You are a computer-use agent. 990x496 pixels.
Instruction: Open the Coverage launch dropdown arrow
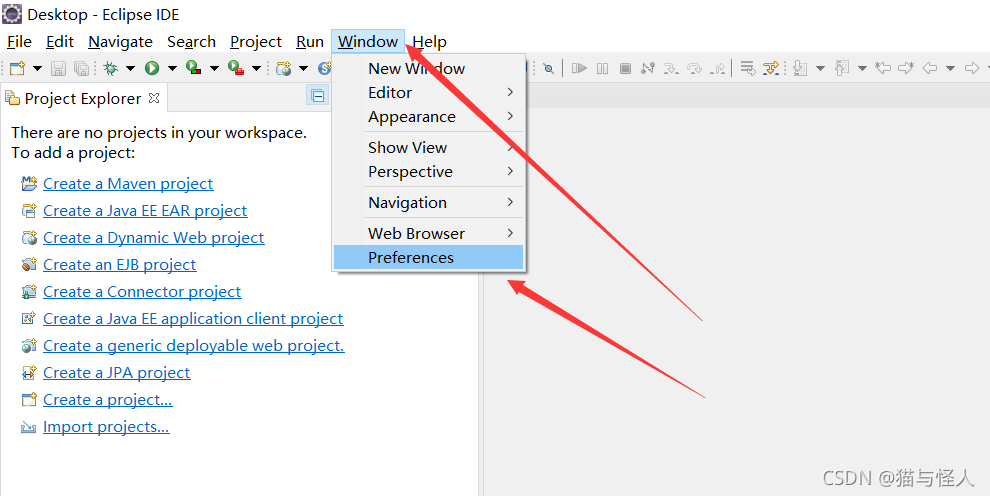coord(214,68)
